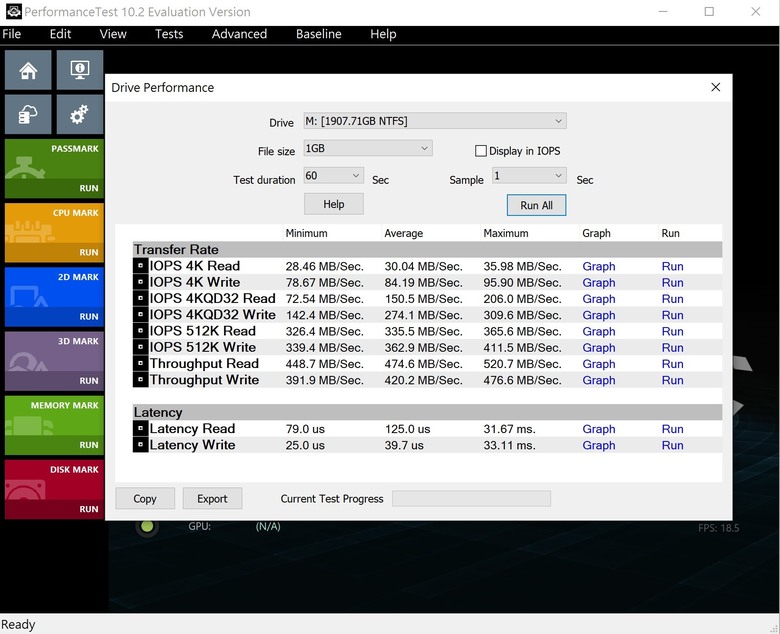The height and width of the screenshot is (634, 780).
Task: Open the Baseline menu
Action: point(319,34)
